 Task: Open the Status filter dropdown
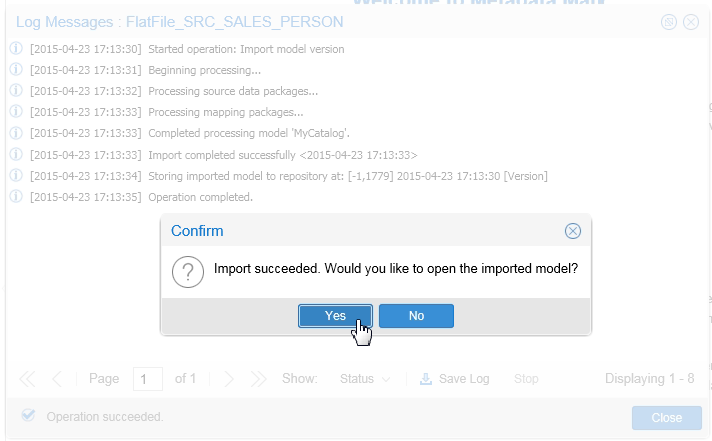(x=363, y=379)
